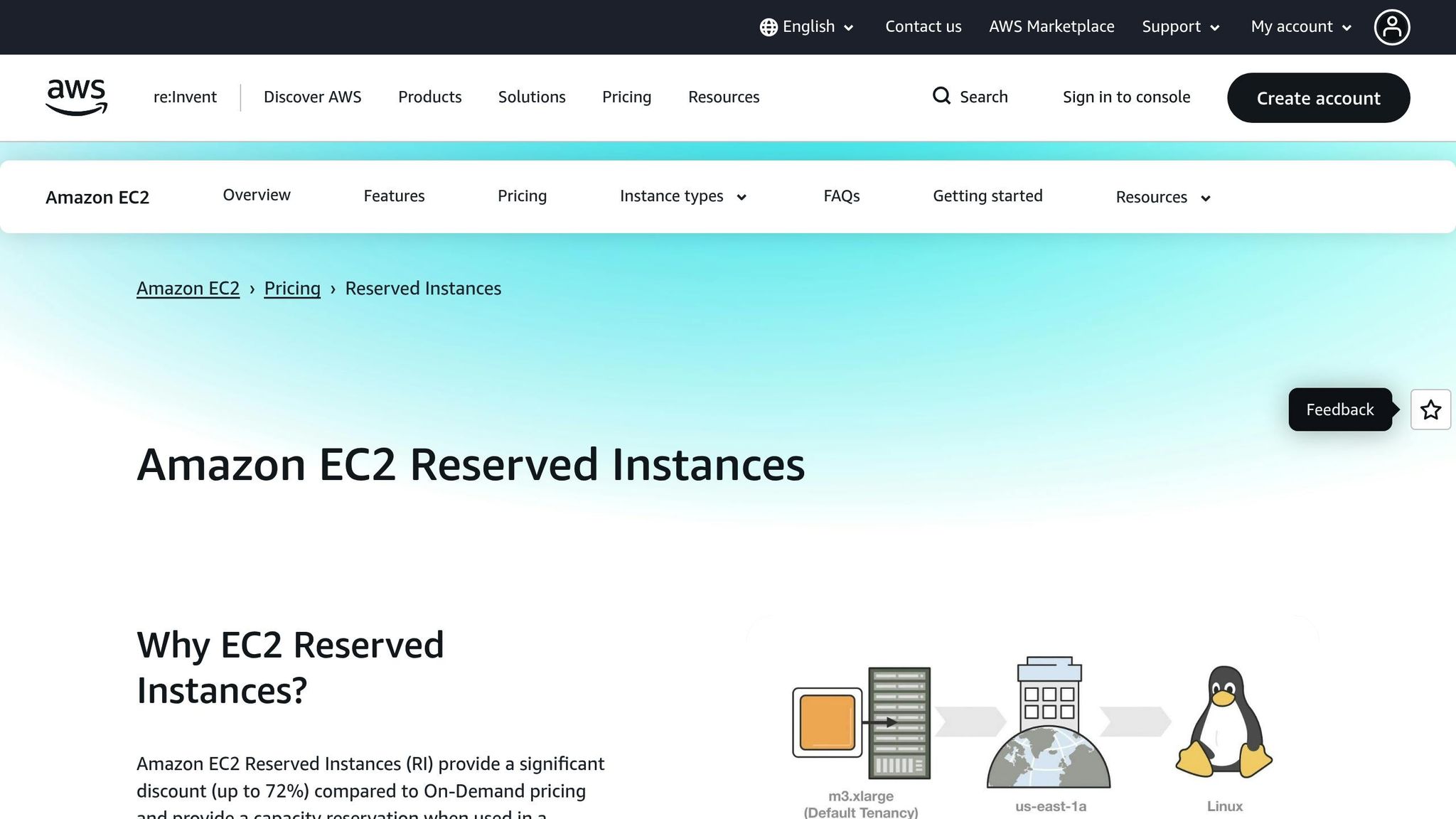Screen dimensions: 1456x819
Task: Open Sign in to console
Action: pyautogui.click(x=1126, y=97)
